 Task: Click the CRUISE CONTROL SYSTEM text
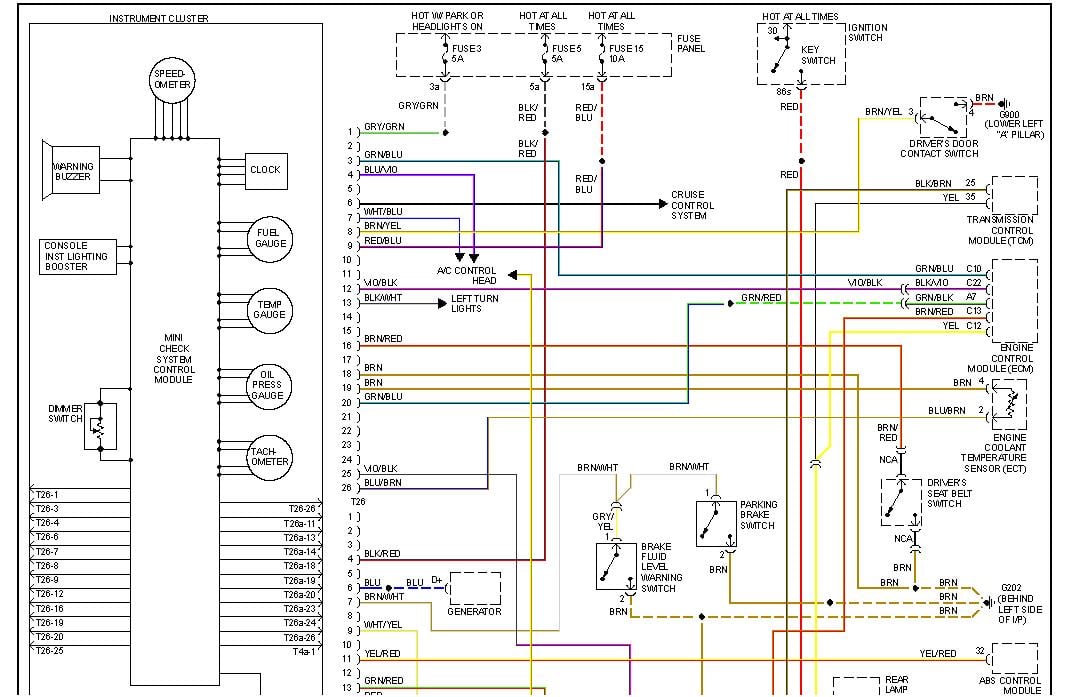click(692, 205)
